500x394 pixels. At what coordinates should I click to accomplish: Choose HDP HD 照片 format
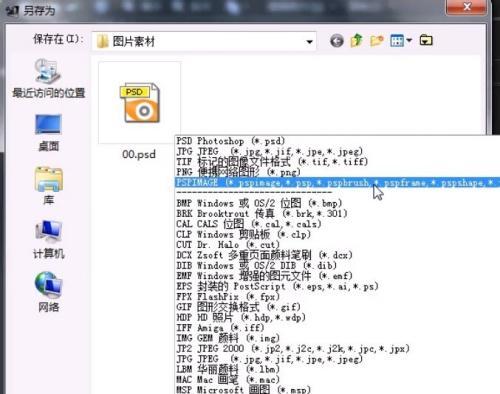coord(337,317)
